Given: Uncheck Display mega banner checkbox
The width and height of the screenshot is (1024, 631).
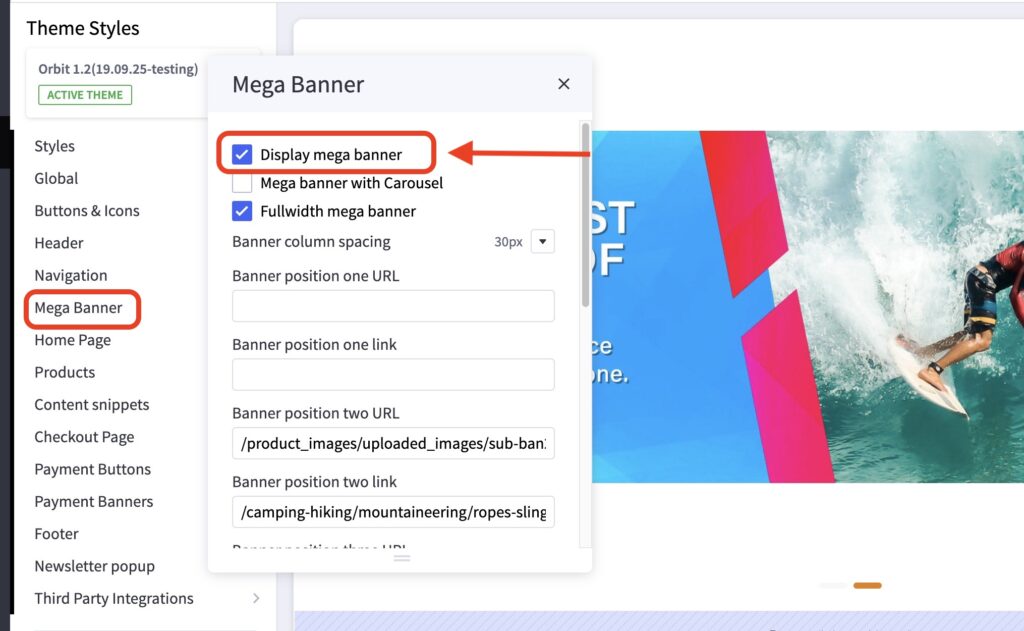Looking at the screenshot, I should (x=242, y=155).
